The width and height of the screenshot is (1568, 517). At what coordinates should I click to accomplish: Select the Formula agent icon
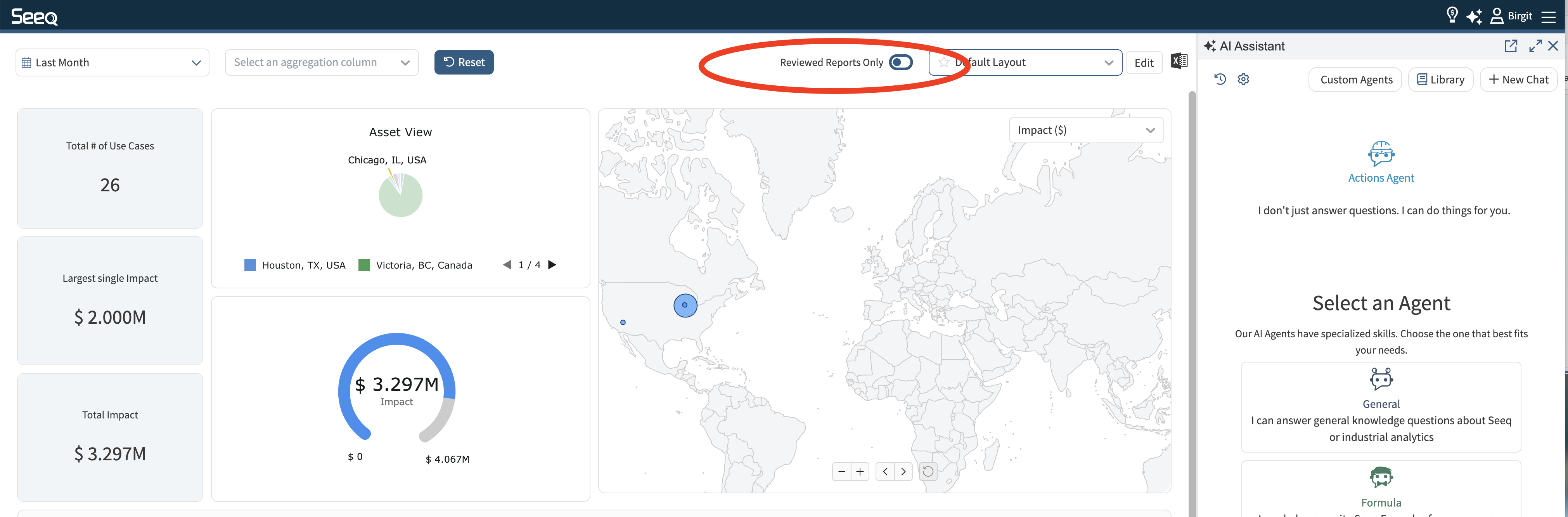click(1381, 477)
